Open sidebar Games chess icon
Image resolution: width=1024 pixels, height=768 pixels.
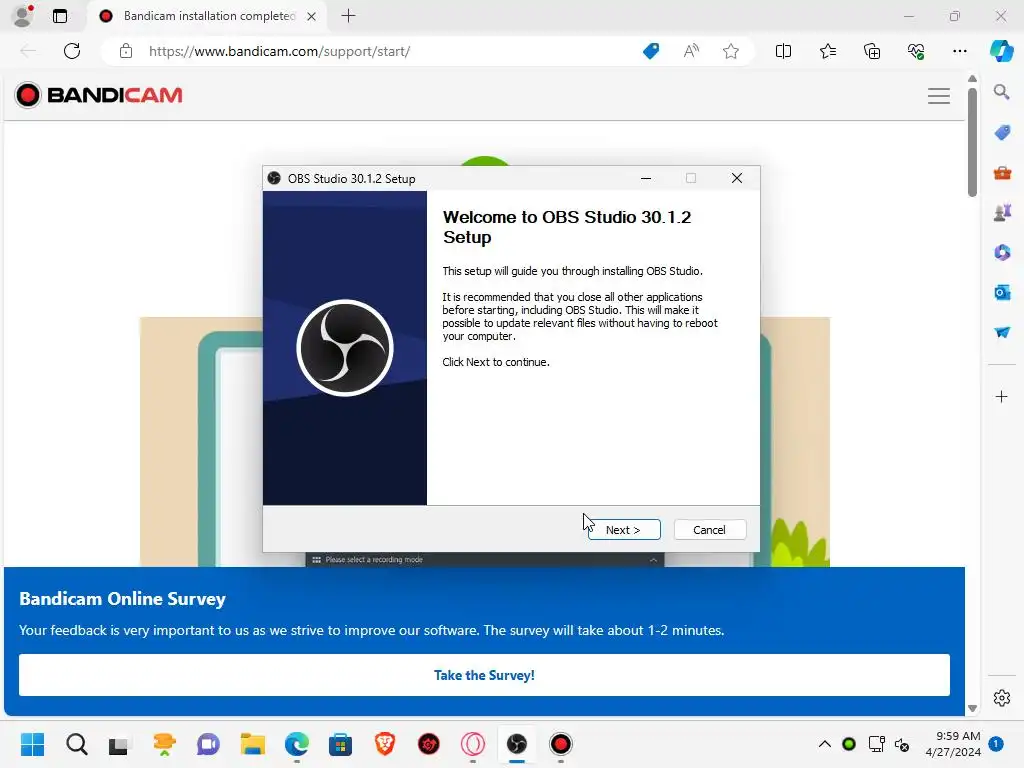point(1002,212)
